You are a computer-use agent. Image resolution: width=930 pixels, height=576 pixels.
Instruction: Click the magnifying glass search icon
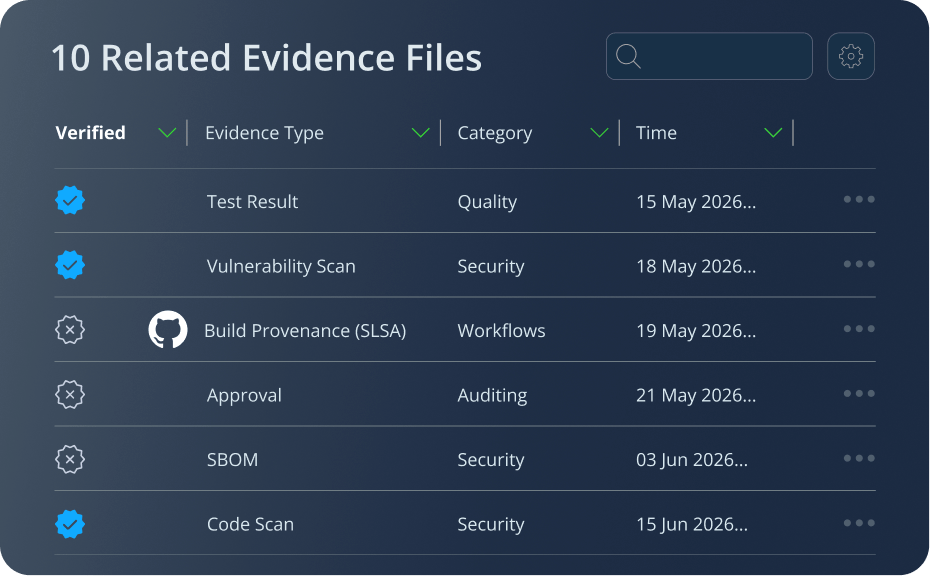coord(628,56)
